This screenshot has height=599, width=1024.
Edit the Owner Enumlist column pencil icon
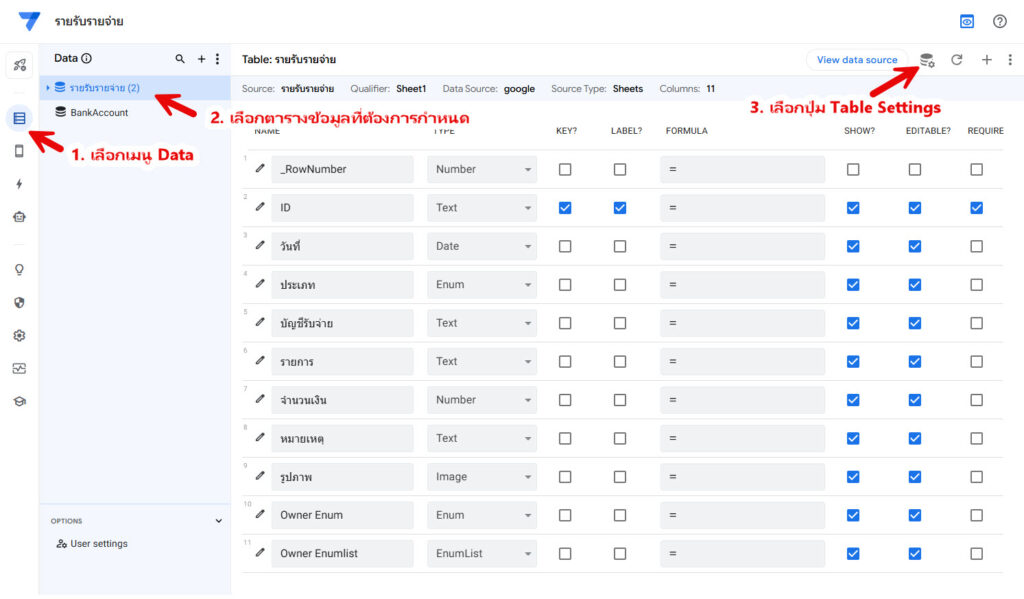point(260,553)
